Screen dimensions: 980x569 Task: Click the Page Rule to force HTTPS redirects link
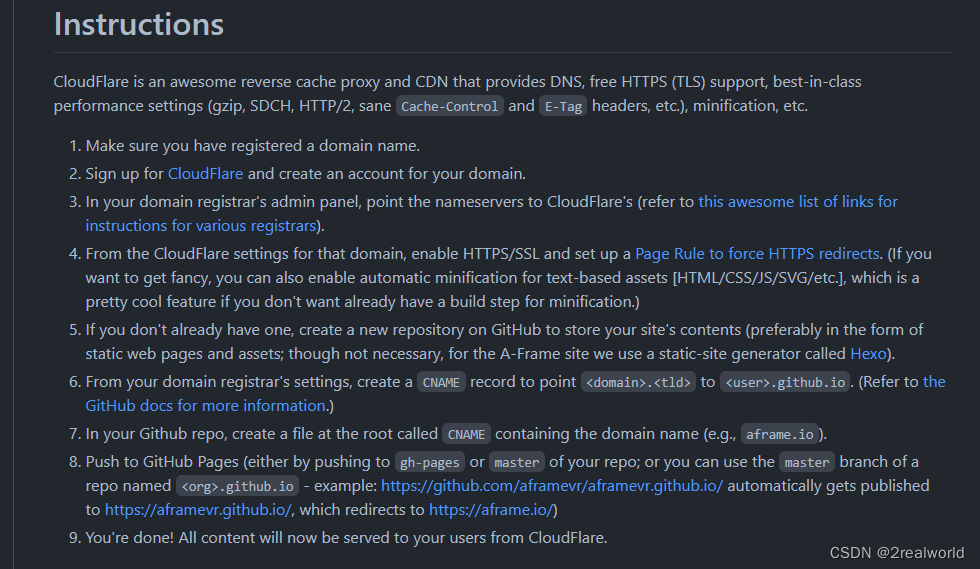[x=757, y=254]
